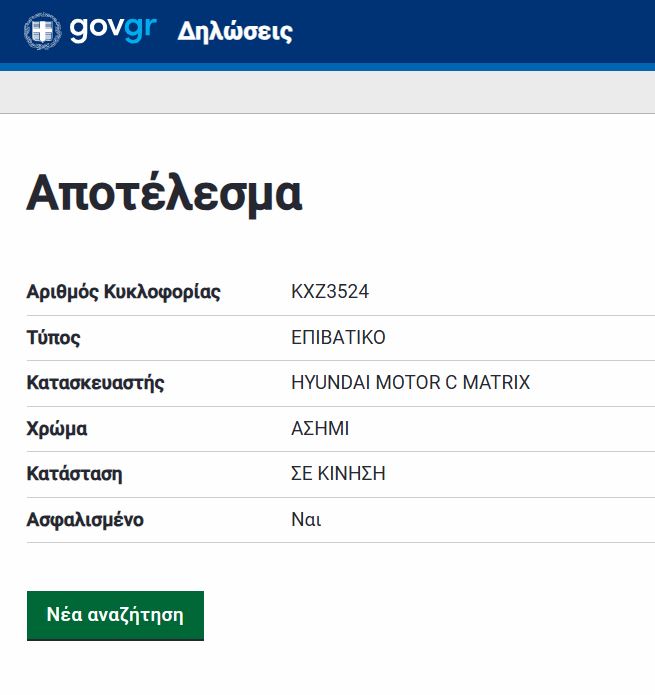Image resolution: width=655 pixels, height=695 pixels.
Task: Click the ΕΠΙΒΑΤΙΚΟ type value
Action: click(x=338, y=338)
